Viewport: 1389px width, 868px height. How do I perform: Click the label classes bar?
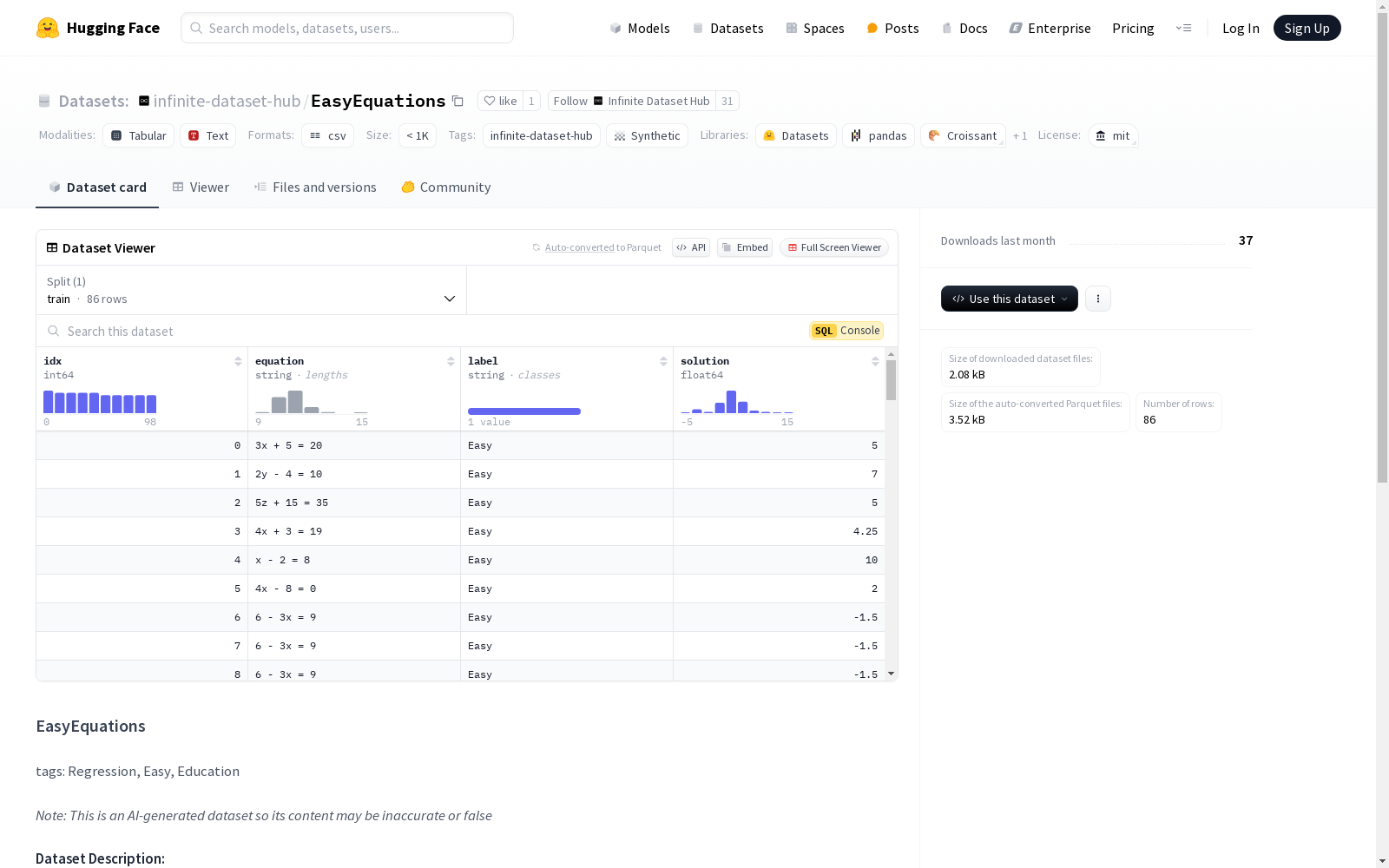[x=524, y=411]
